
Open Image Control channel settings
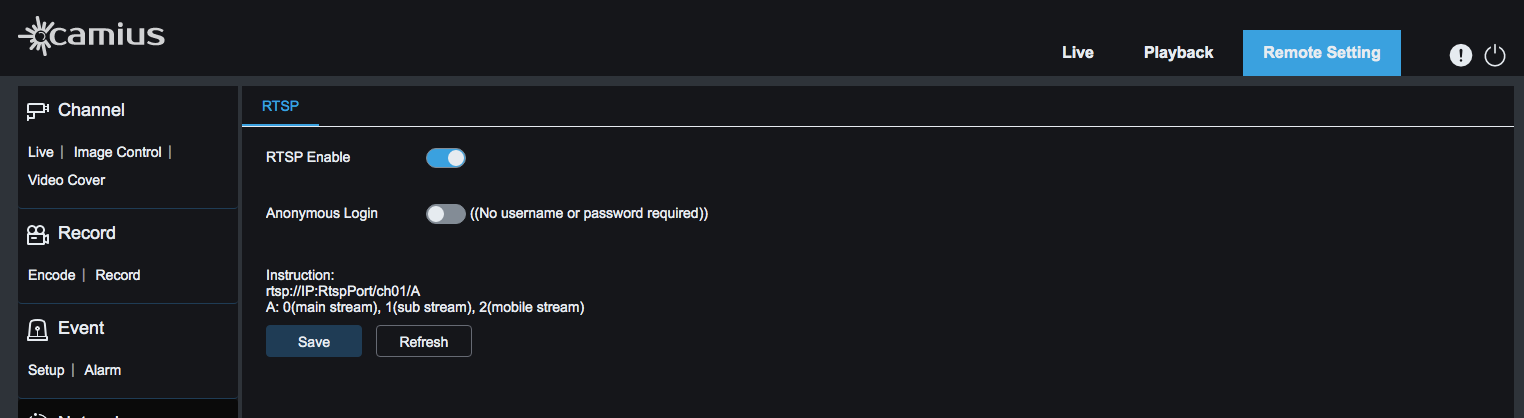pyautogui.click(x=117, y=152)
